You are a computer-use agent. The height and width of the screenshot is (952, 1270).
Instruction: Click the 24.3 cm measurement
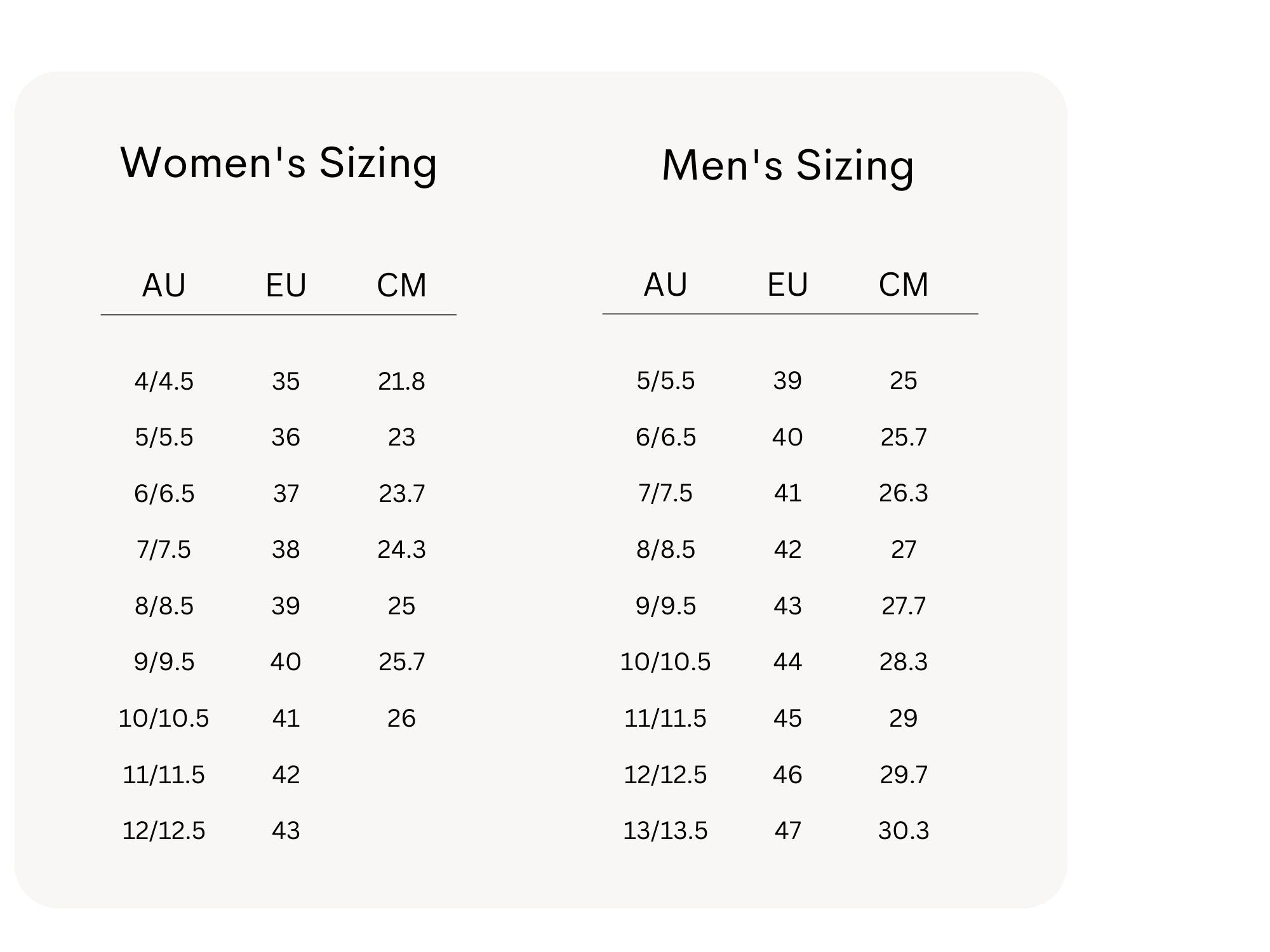(401, 550)
